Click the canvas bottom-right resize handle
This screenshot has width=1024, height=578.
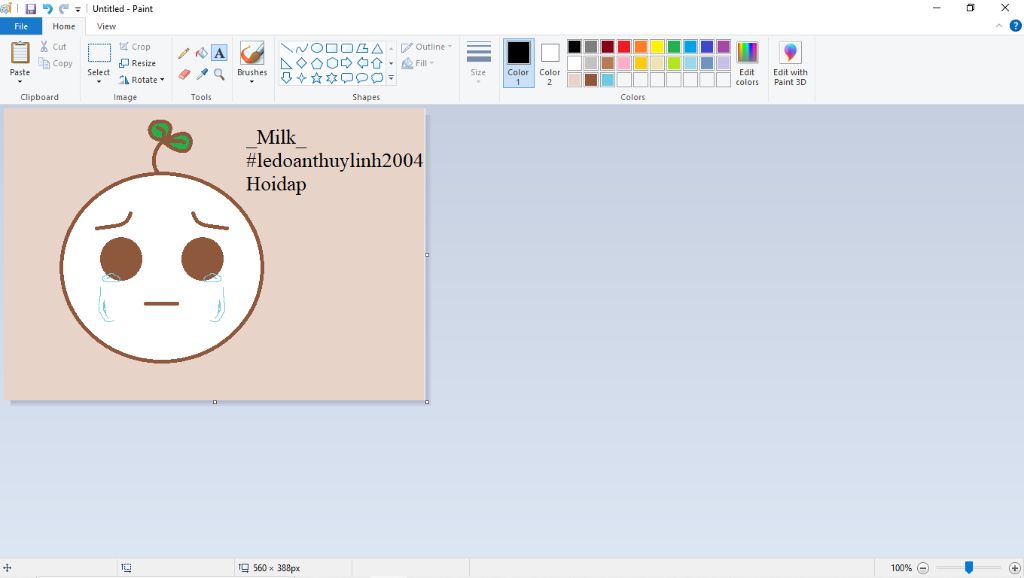(x=427, y=402)
